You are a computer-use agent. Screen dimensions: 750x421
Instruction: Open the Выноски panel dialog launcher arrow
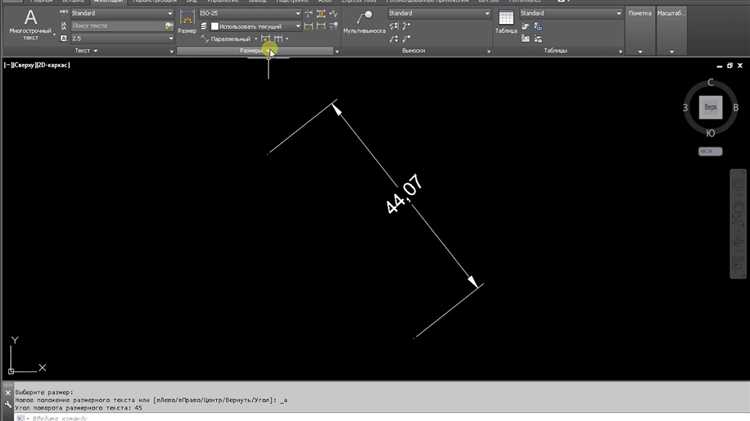click(x=488, y=51)
